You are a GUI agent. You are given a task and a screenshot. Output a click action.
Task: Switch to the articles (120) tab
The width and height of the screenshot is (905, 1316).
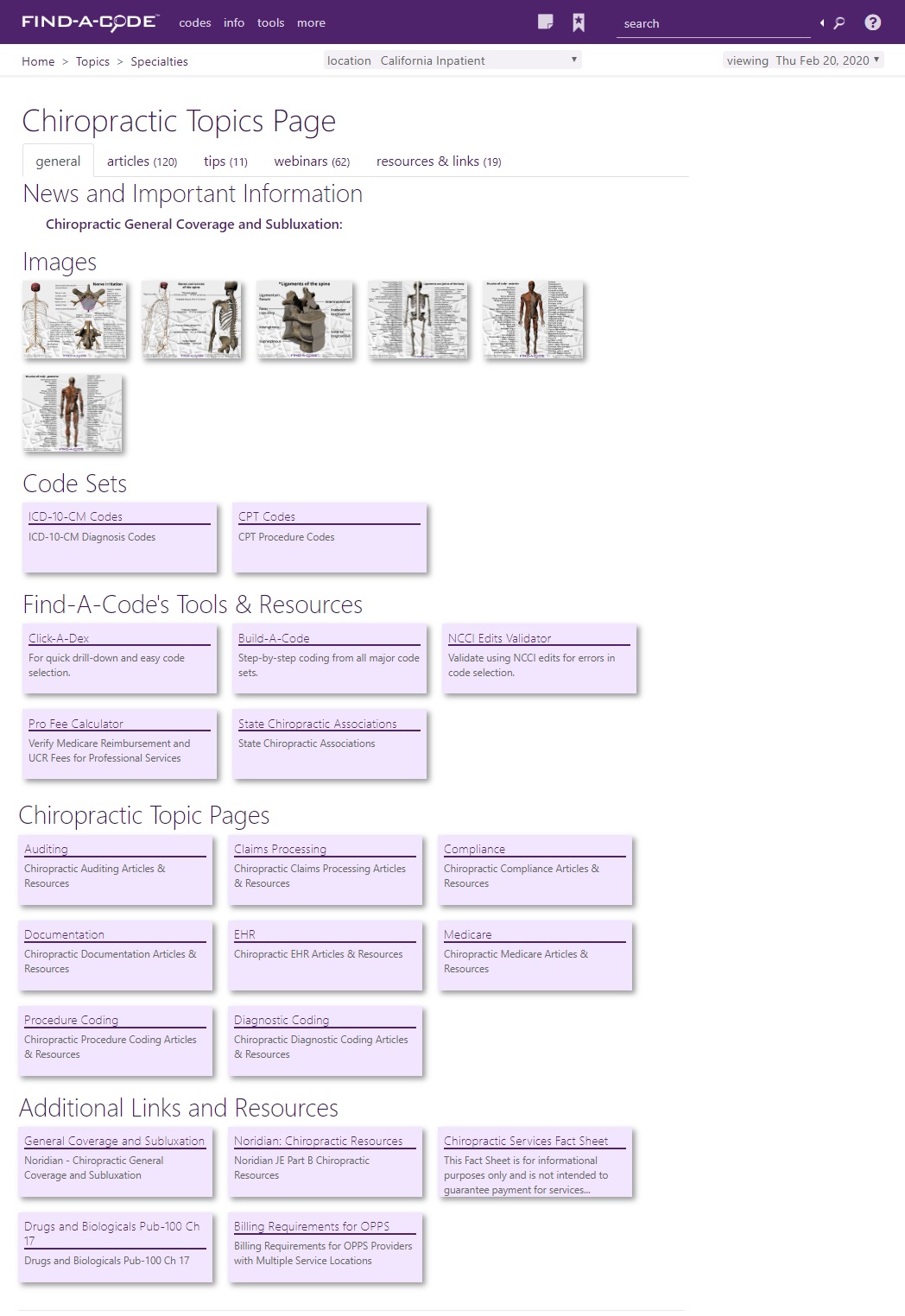tap(142, 161)
